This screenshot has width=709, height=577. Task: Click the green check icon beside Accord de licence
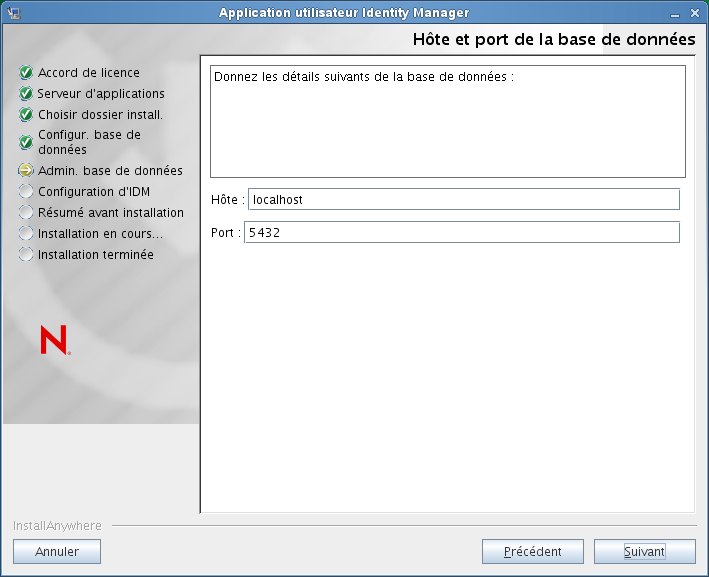pos(26,72)
